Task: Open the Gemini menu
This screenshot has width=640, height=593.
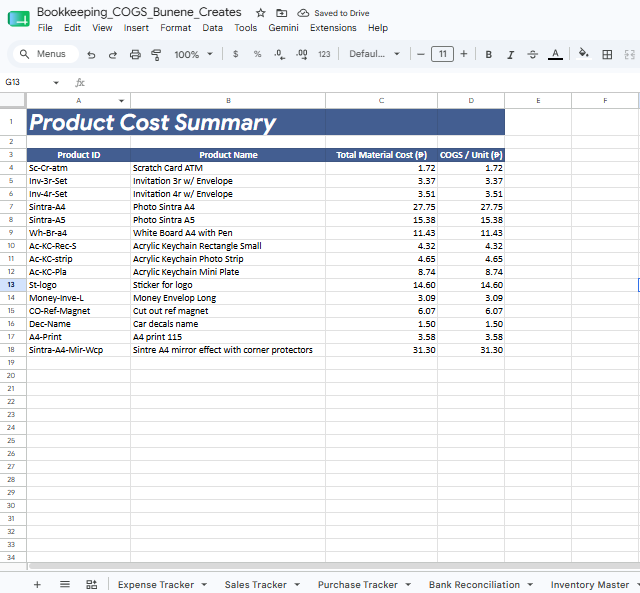Action: click(x=283, y=28)
